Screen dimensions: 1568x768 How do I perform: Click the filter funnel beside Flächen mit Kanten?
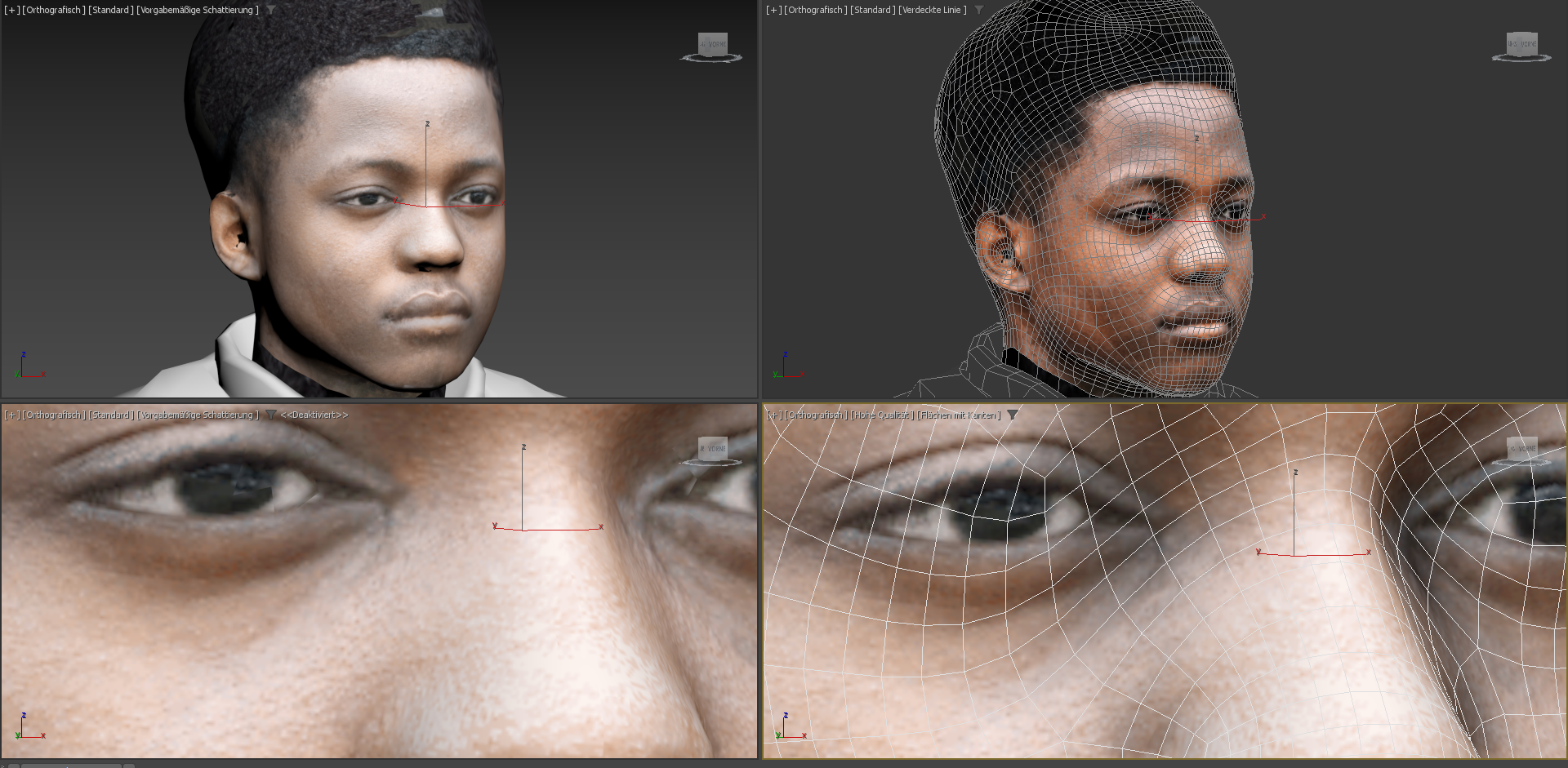point(1013,415)
